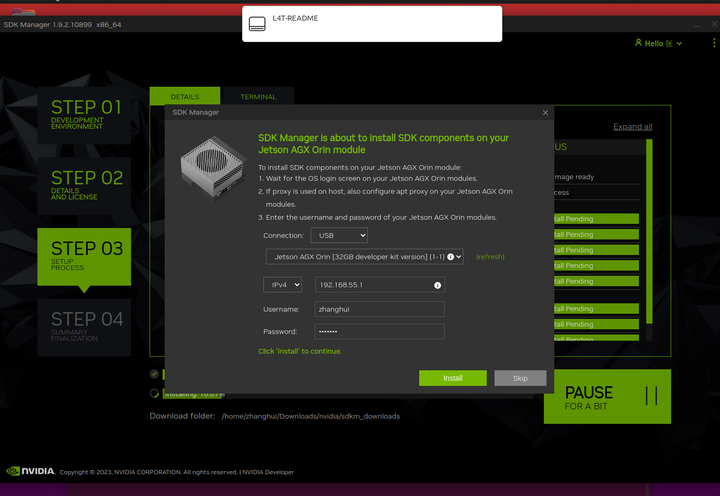Select STEP 03 Setup Process
This screenshot has width=720, height=496.
tap(84, 257)
